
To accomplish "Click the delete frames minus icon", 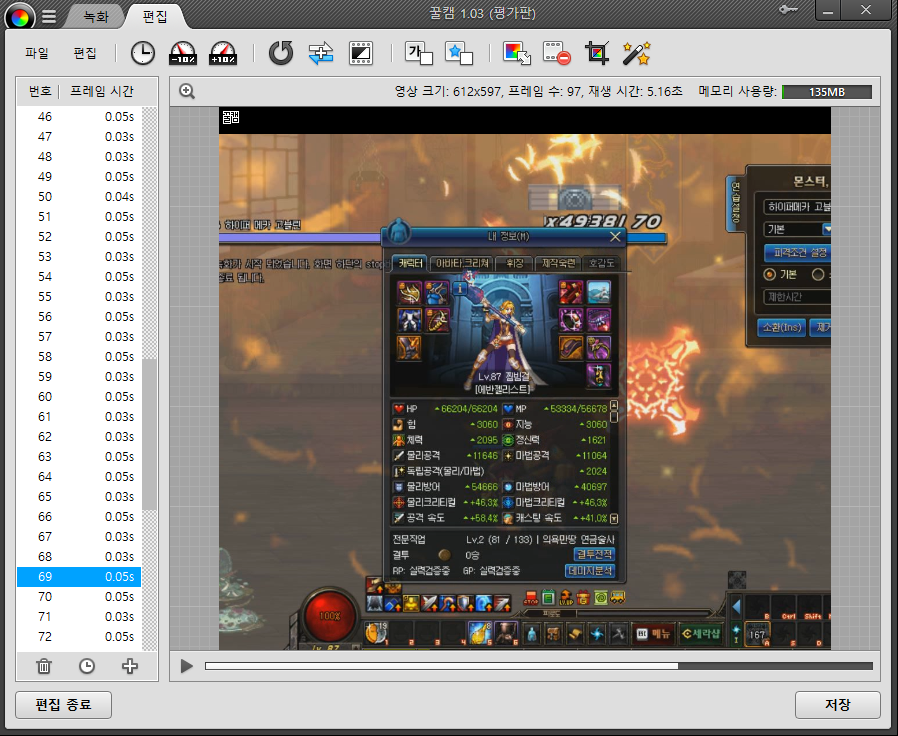I will point(557,53).
